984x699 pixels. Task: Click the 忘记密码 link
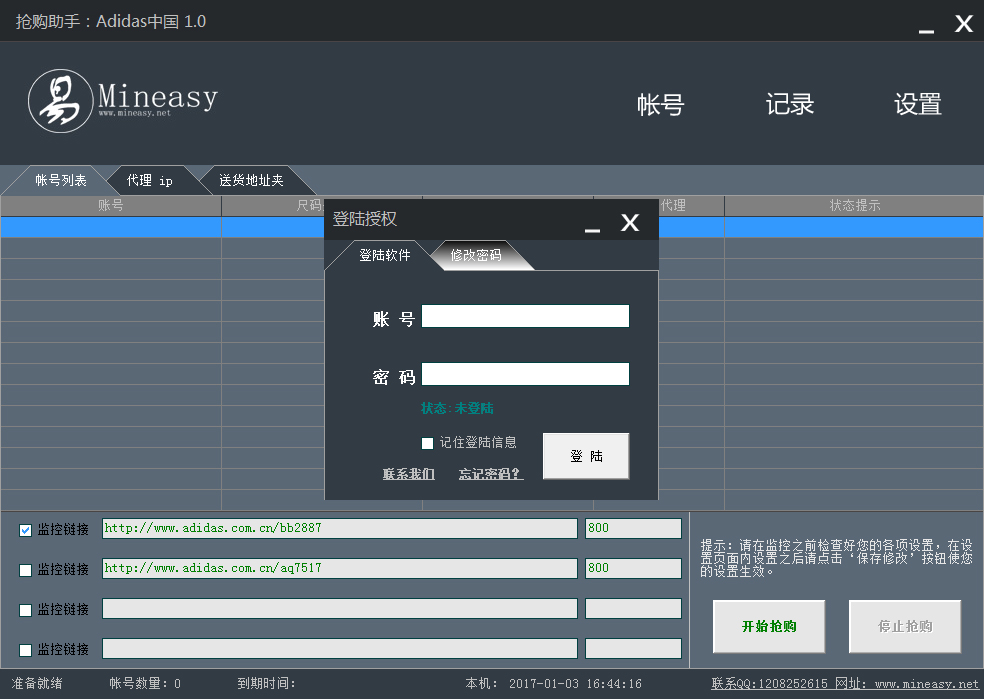(490, 474)
